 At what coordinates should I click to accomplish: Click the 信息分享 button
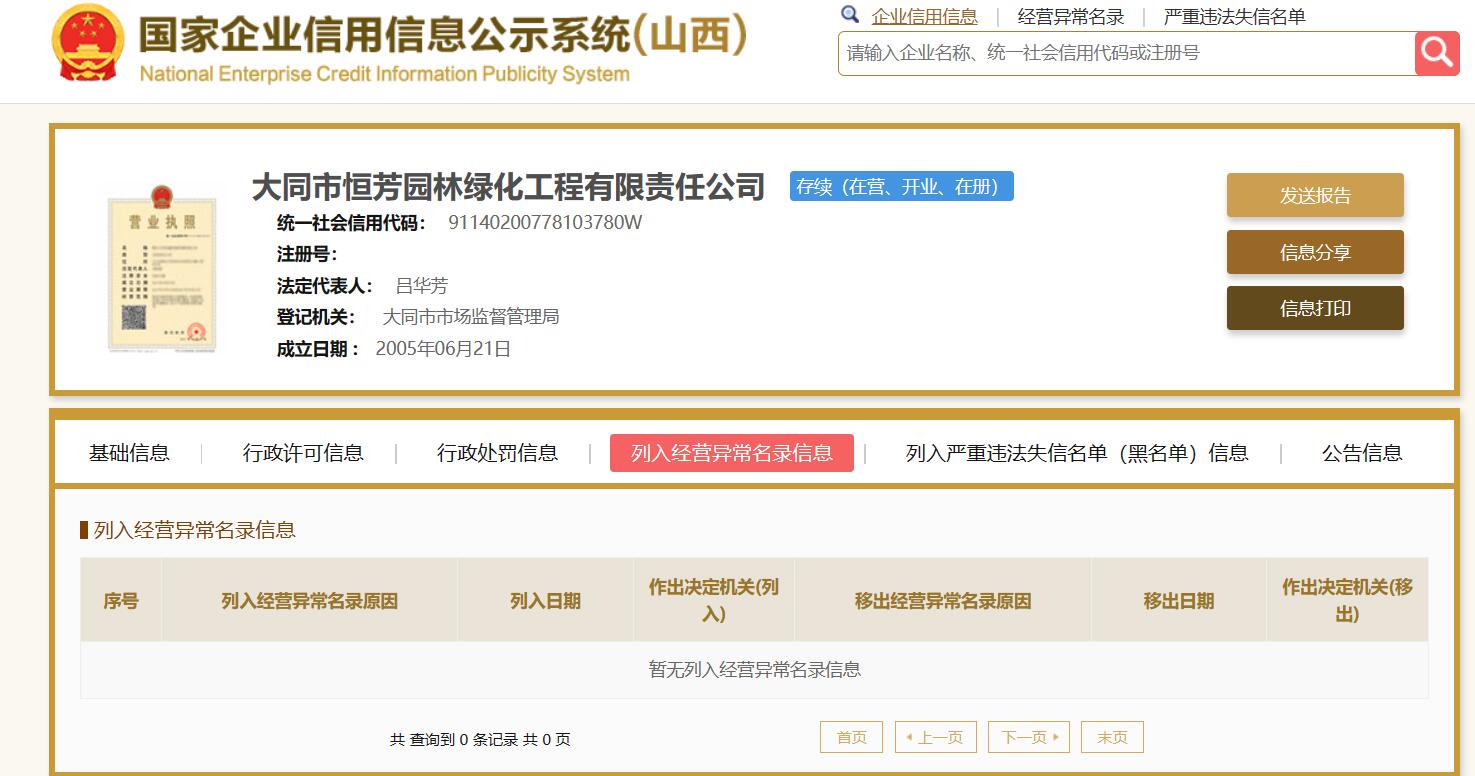pos(1315,252)
